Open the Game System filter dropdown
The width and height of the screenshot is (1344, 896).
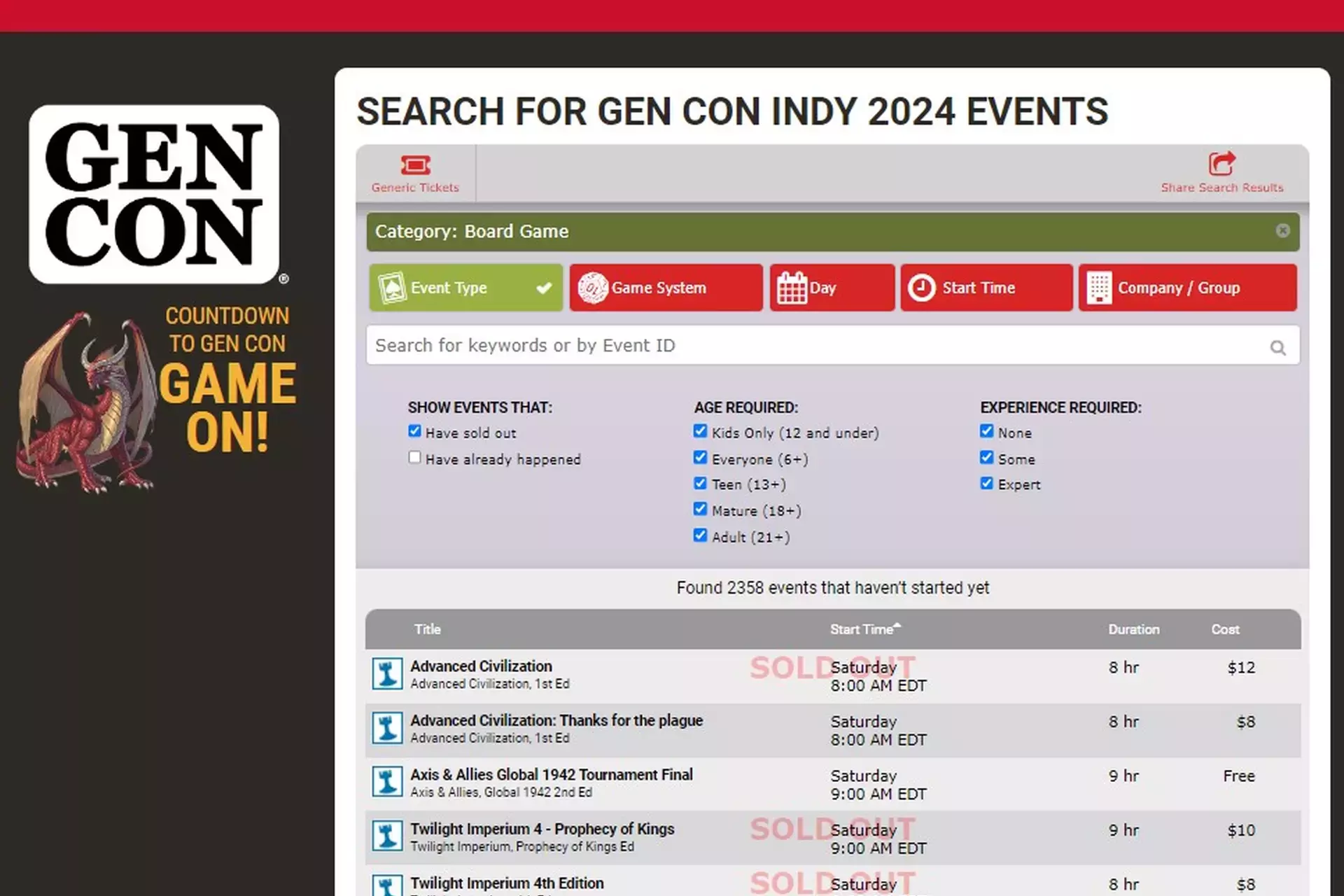coord(666,288)
